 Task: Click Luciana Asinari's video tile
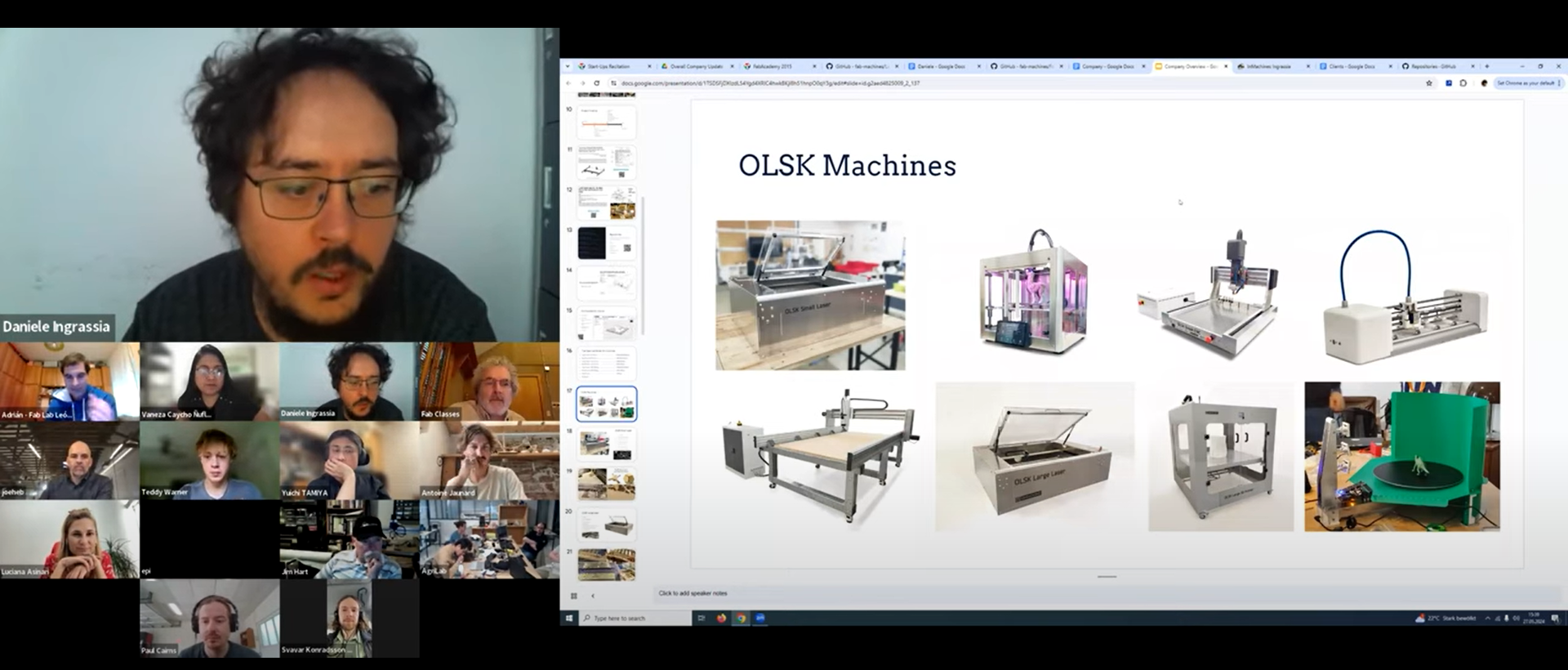[69, 539]
